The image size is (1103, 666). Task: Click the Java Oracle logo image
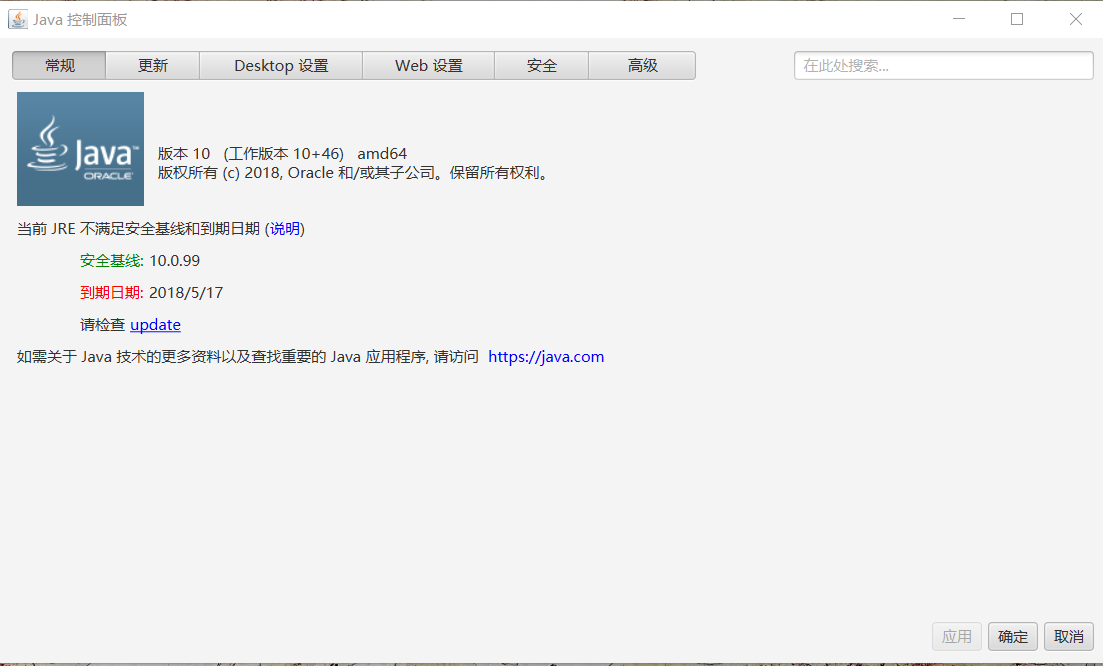click(80, 149)
